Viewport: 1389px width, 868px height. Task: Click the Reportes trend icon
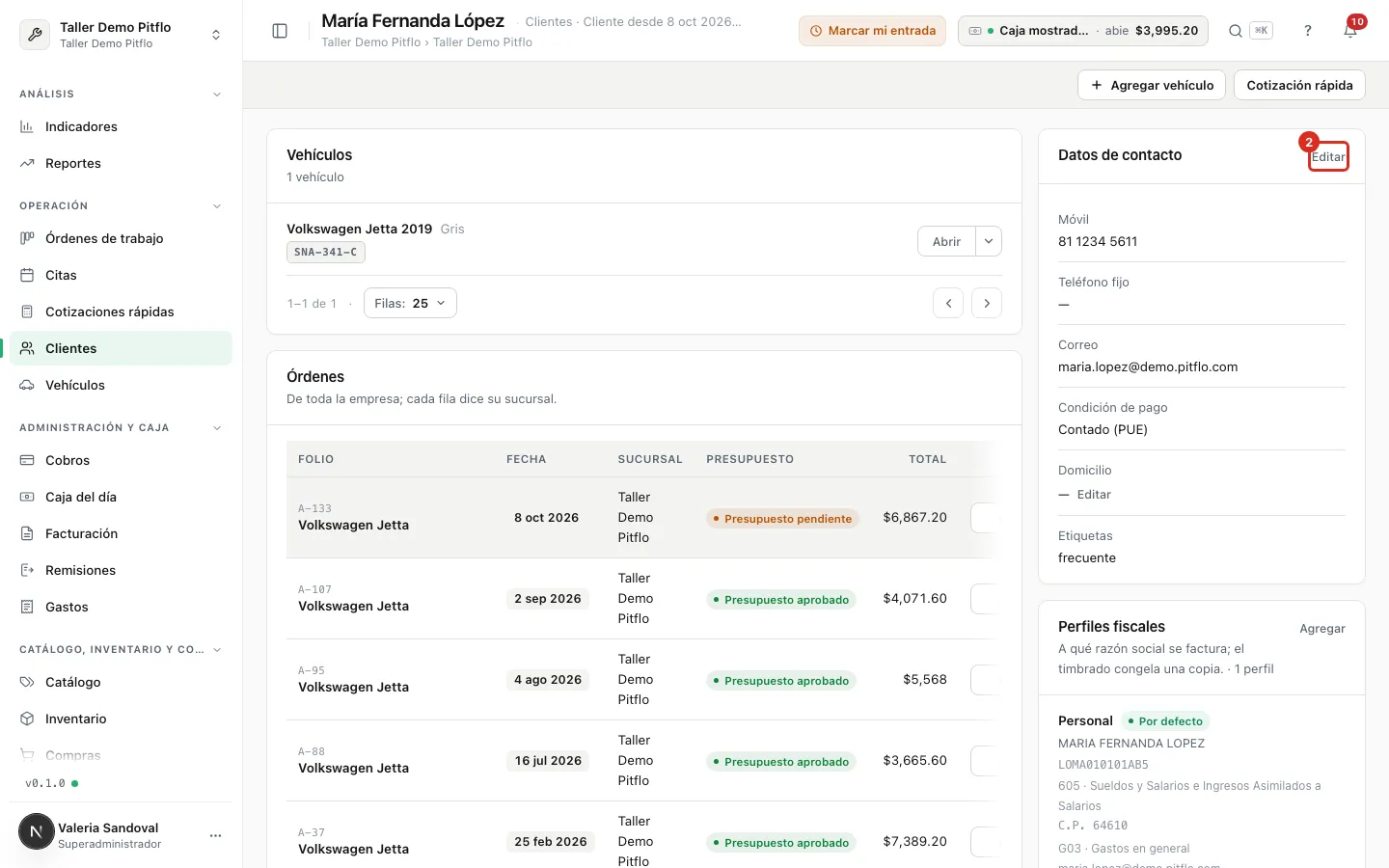tap(27, 163)
